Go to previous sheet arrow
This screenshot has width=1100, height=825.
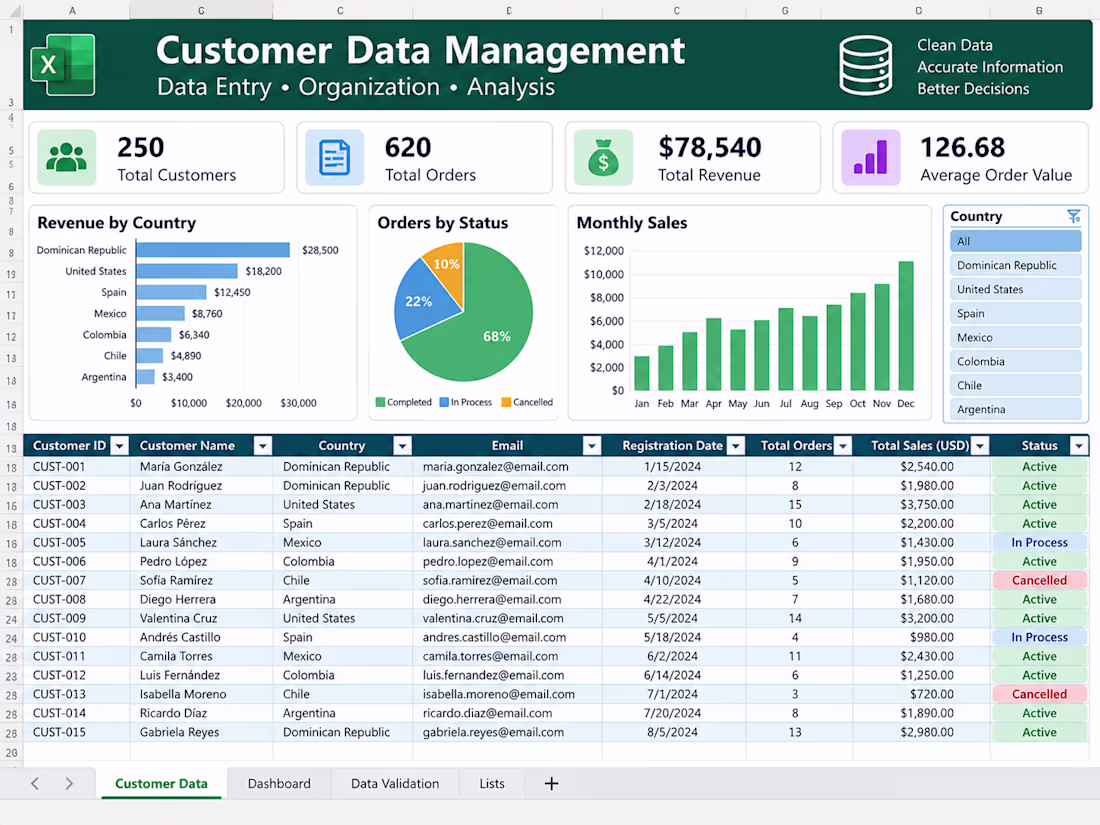pyautogui.click(x=35, y=784)
